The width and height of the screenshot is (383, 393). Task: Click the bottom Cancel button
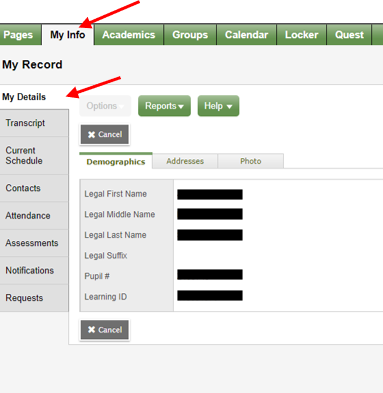[105, 330]
